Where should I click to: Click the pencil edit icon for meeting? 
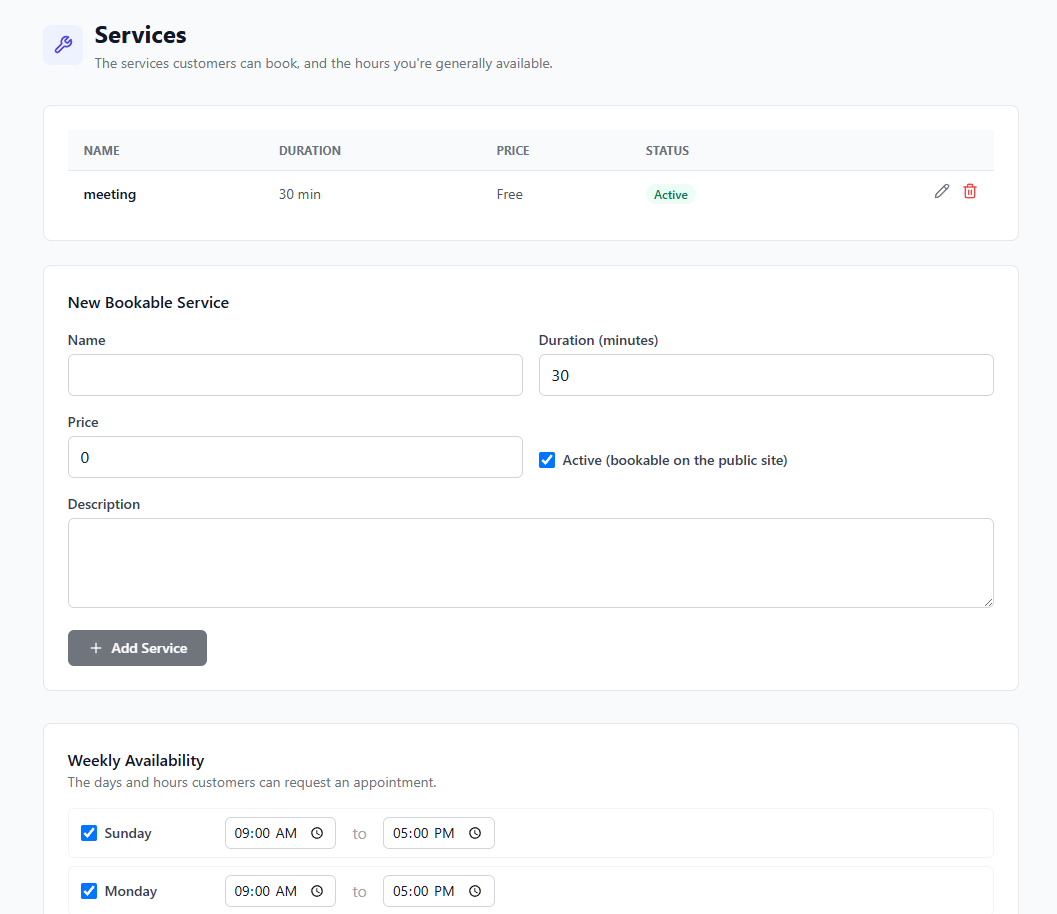[942, 191]
